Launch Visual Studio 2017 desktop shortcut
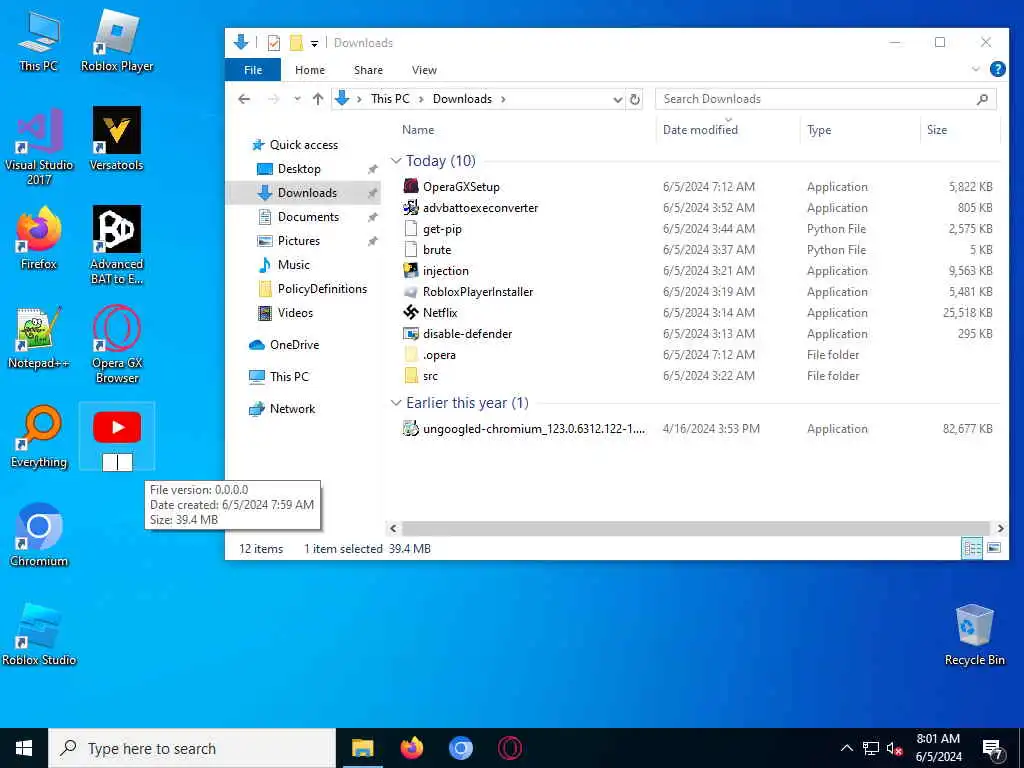 click(39, 146)
